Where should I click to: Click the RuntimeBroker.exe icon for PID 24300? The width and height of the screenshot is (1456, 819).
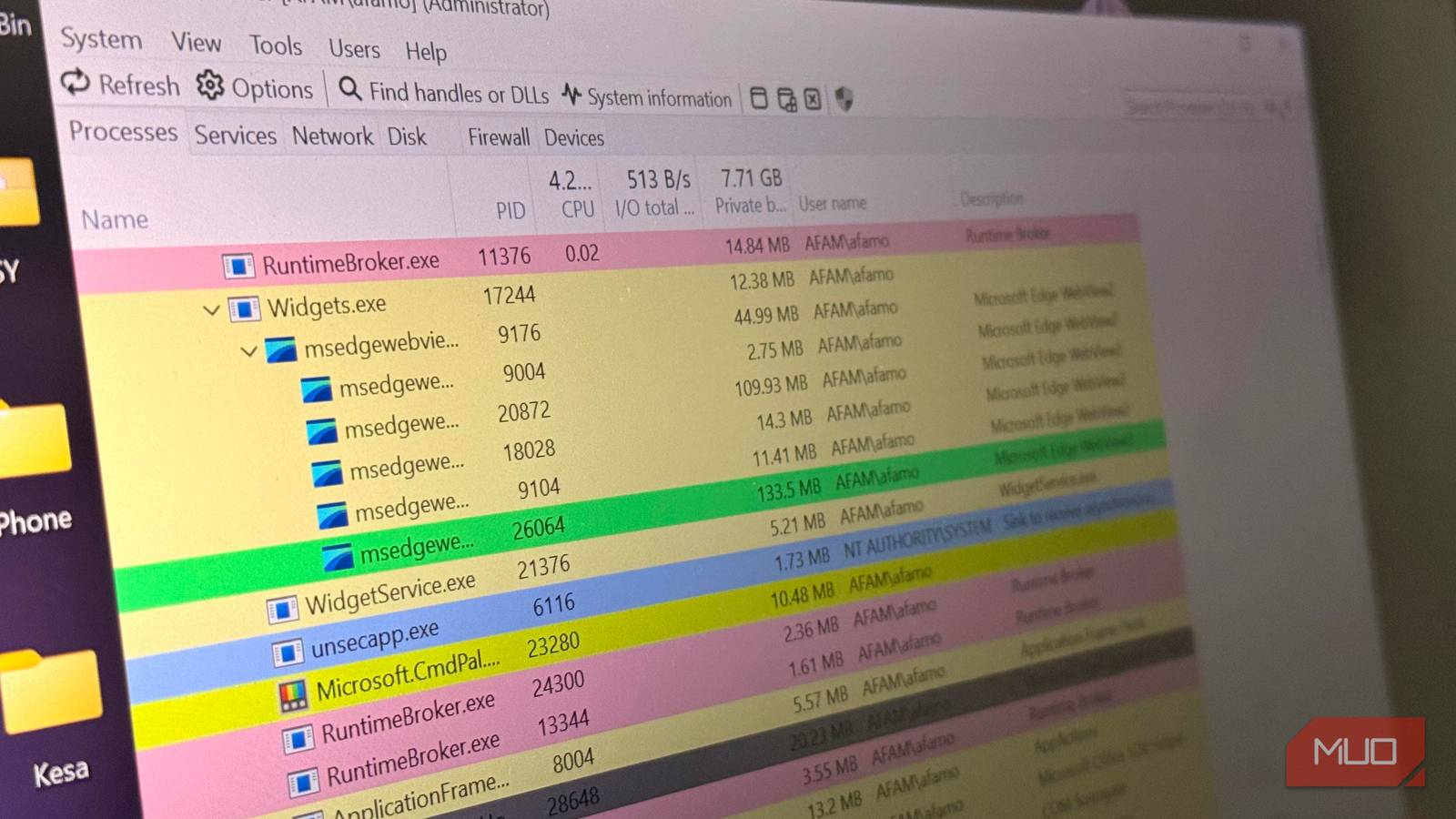click(298, 739)
